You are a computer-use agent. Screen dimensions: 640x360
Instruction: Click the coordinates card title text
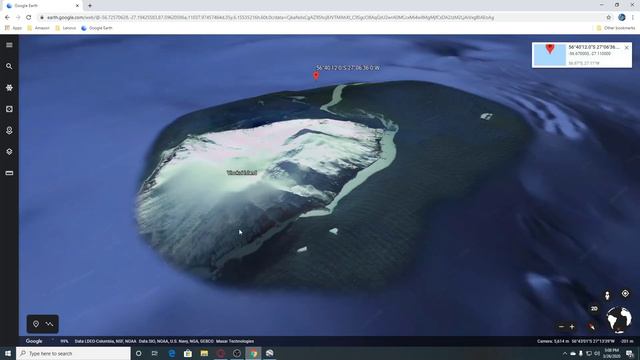[594, 47]
